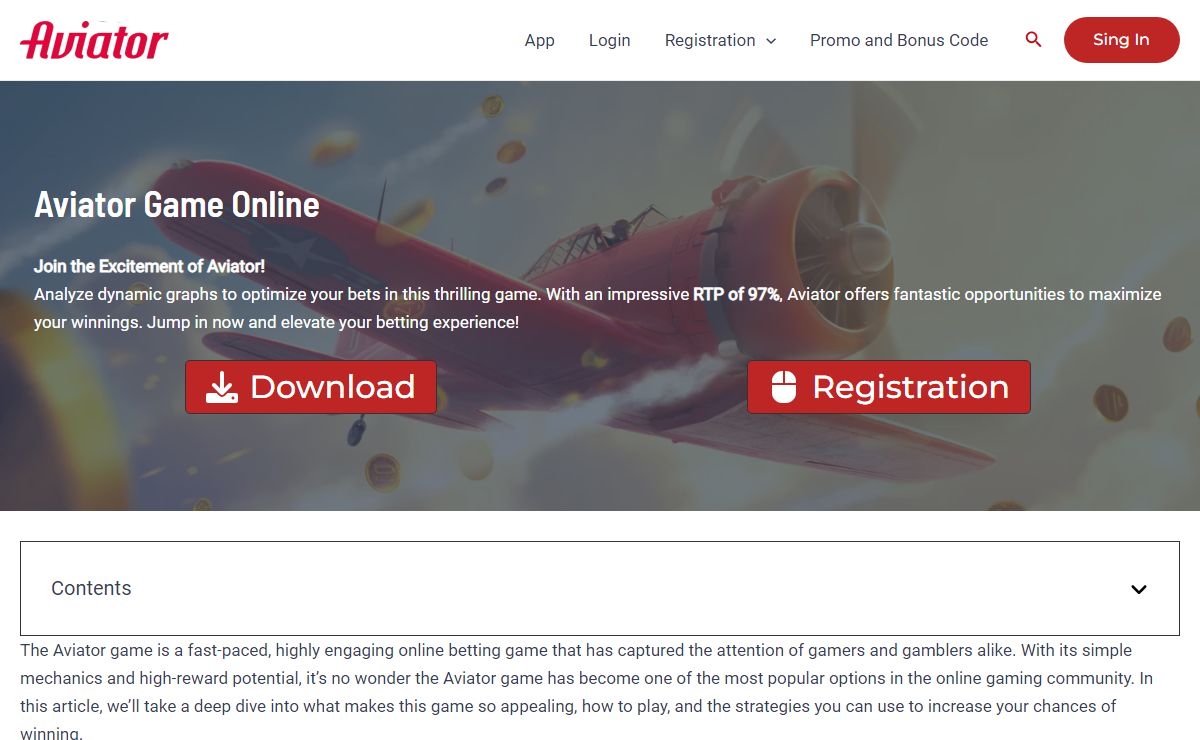Click the paragraph starting 'The Aviator game is'
The image size is (1200, 740).
(587, 692)
